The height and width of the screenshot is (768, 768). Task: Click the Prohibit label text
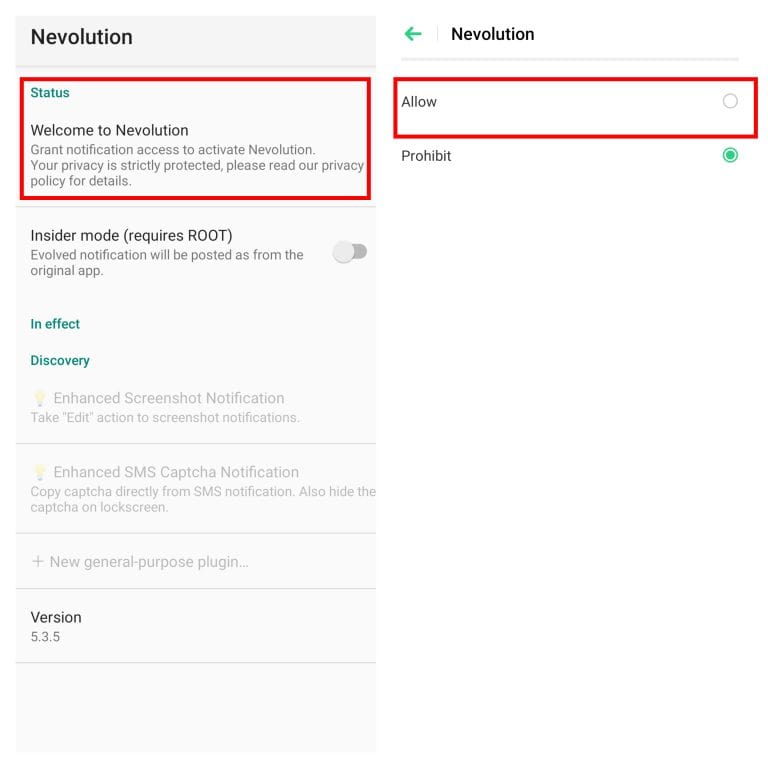(x=426, y=156)
